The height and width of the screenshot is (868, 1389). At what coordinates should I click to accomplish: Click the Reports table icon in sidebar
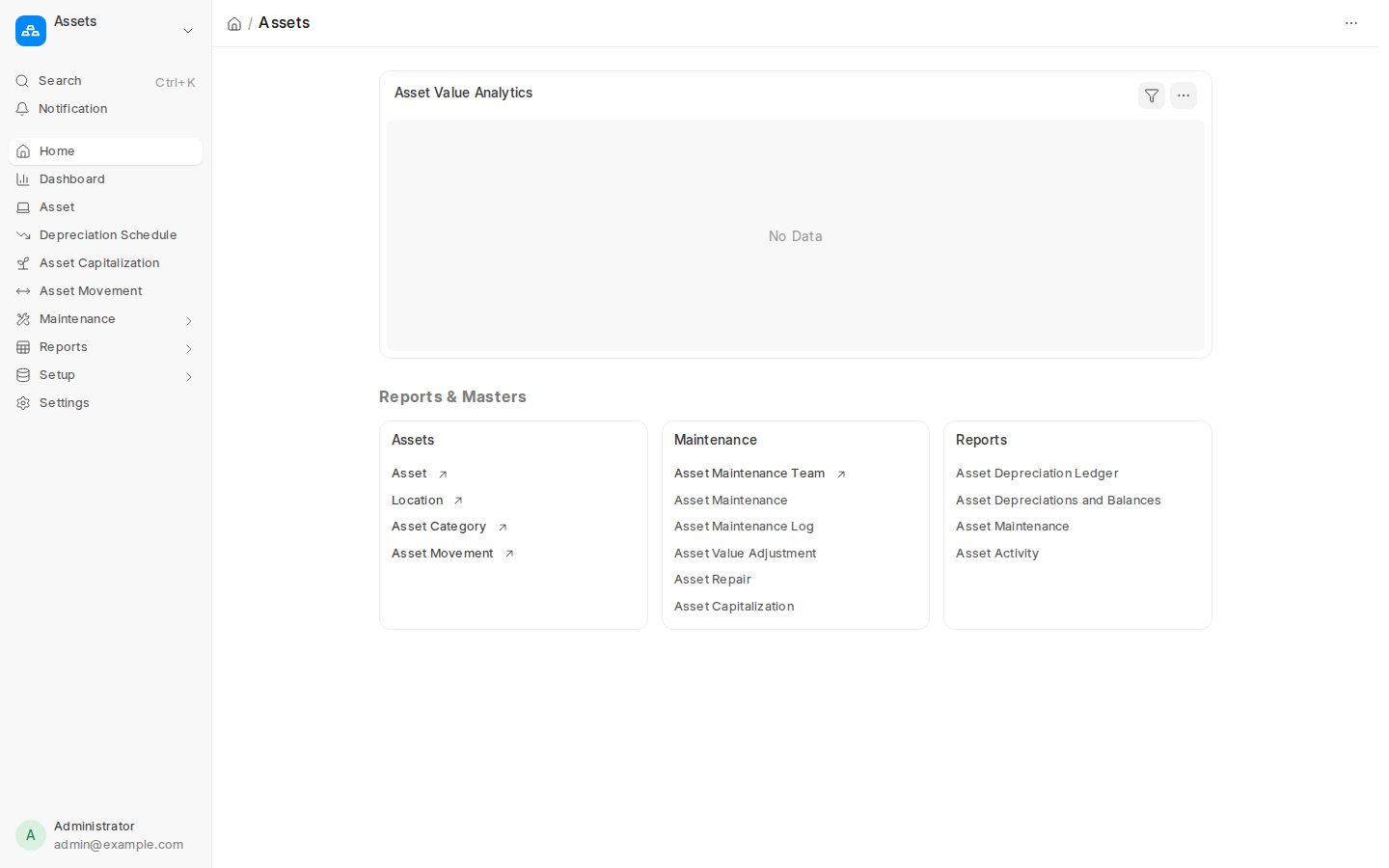click(23, 347)
